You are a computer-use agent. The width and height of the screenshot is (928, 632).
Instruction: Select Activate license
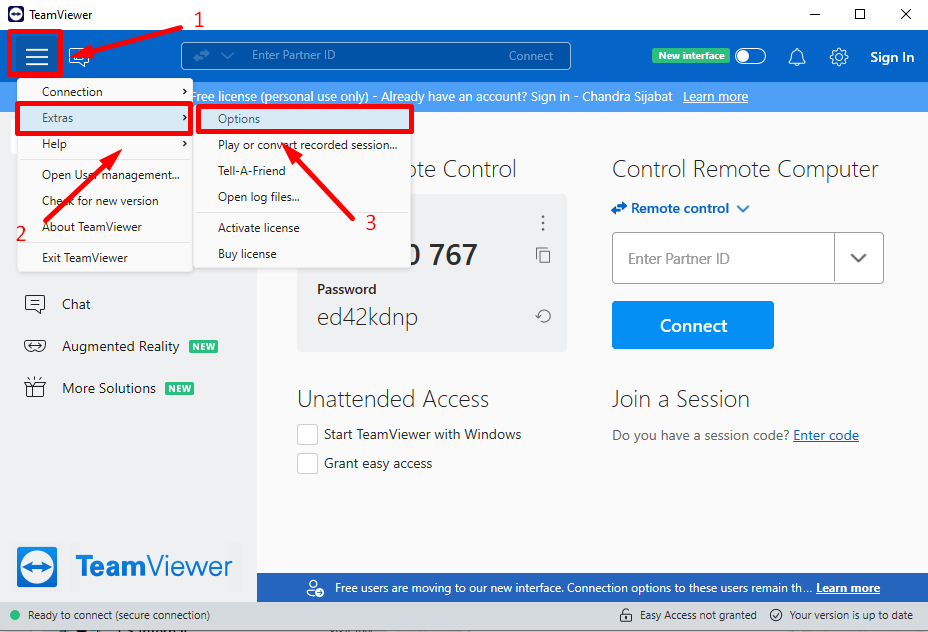point(259,228)
